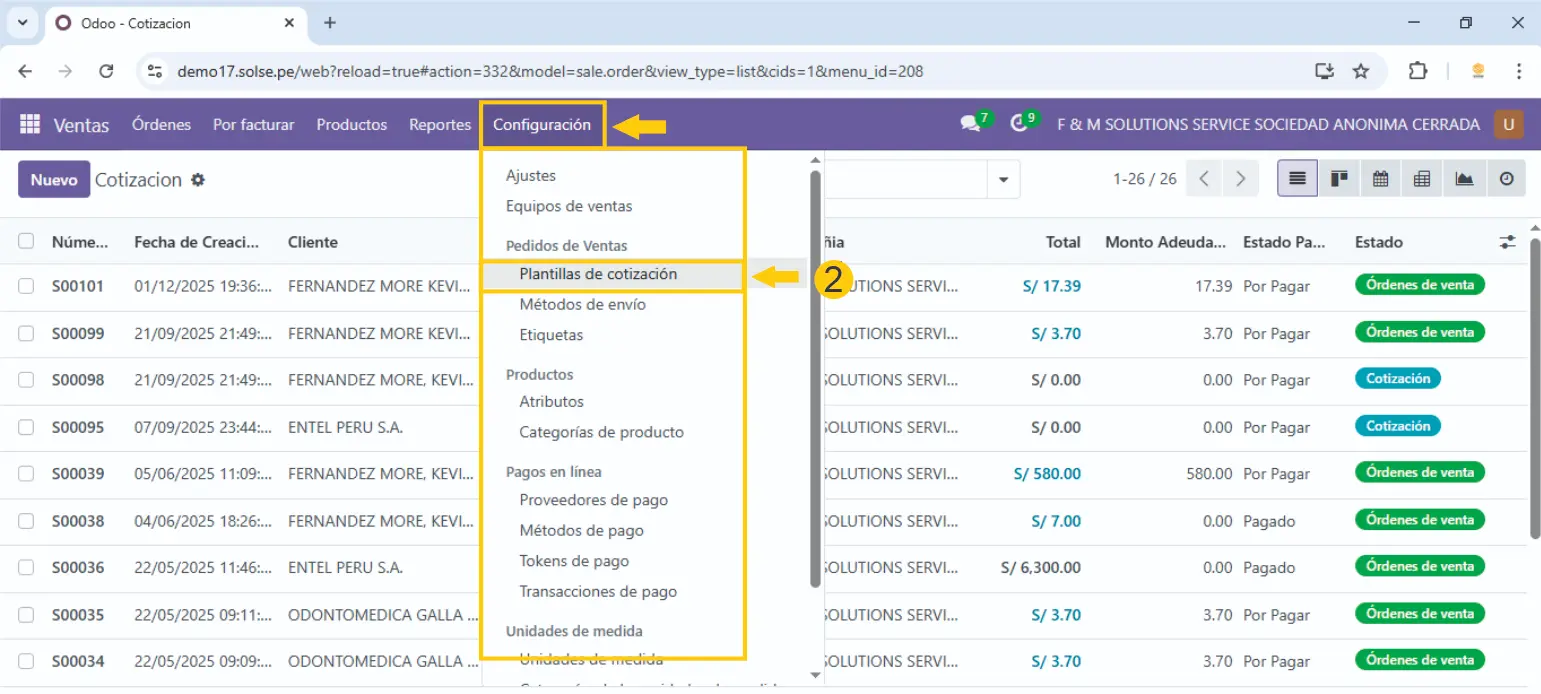1541x694 pixels.
Task: Go to the next page of records
Action: tap(1241, 179)
